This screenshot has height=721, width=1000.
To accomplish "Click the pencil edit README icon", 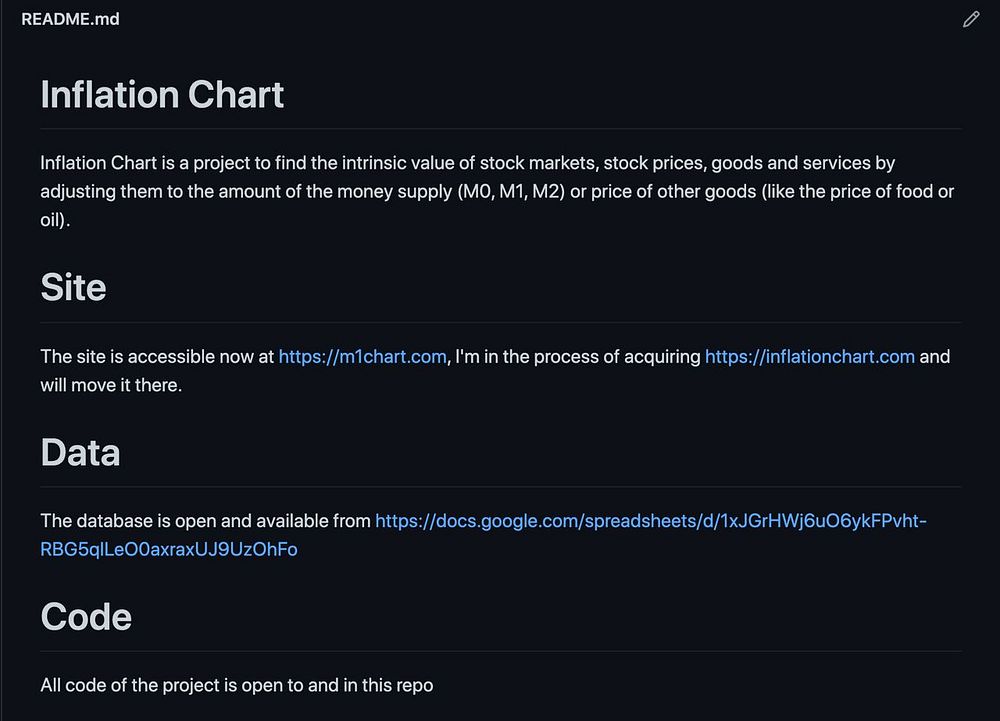I will pyautogui.click(x=970, y=19).
